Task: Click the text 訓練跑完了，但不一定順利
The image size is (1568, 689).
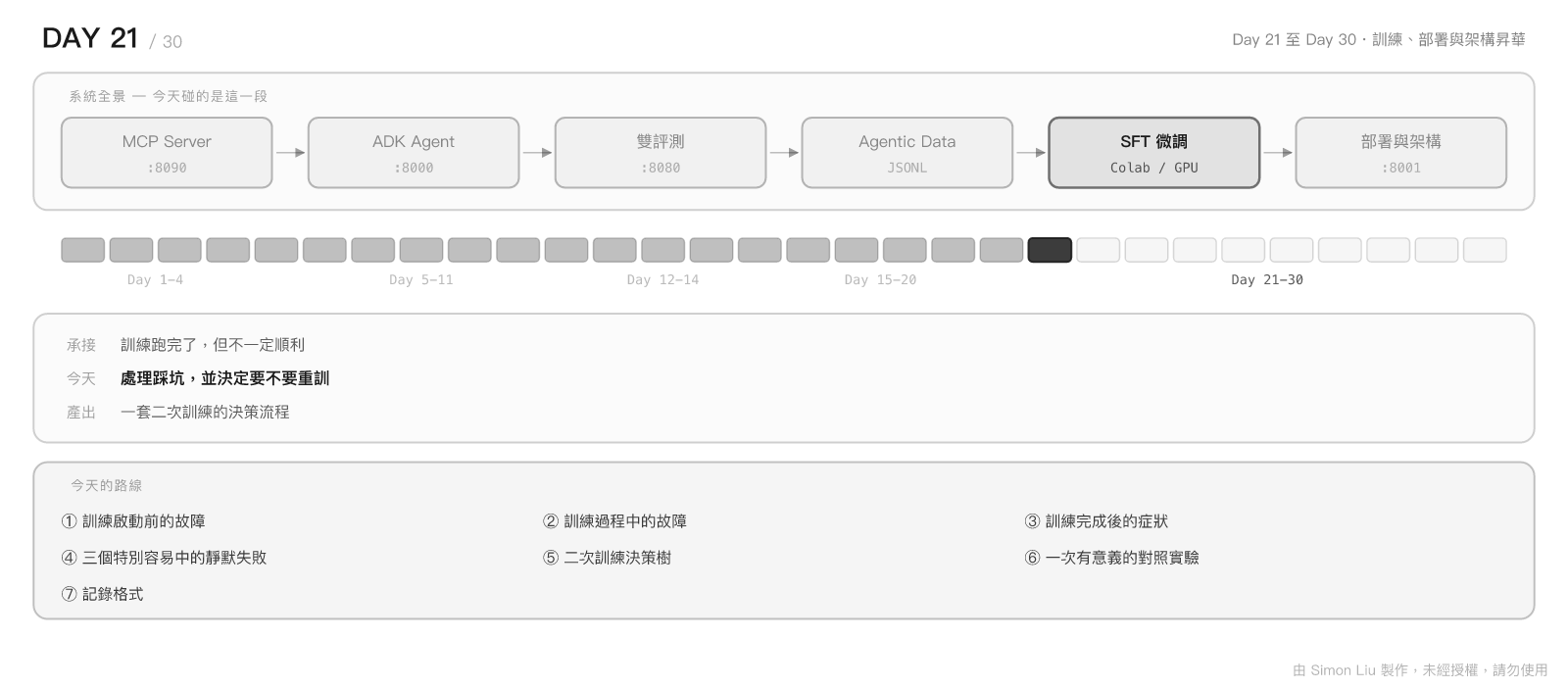Action: [213, 345]
